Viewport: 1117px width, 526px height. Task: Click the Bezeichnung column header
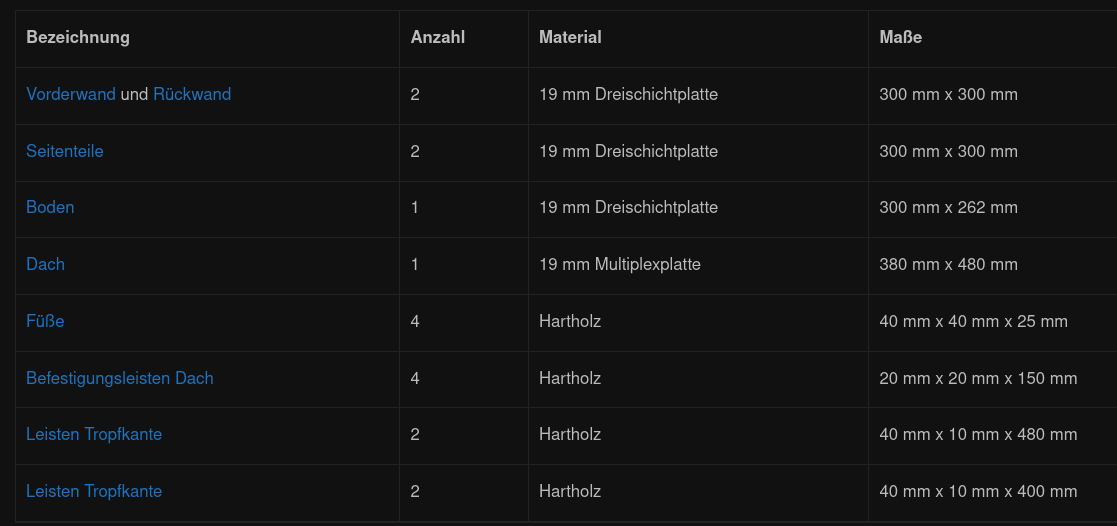coord(78,38)
